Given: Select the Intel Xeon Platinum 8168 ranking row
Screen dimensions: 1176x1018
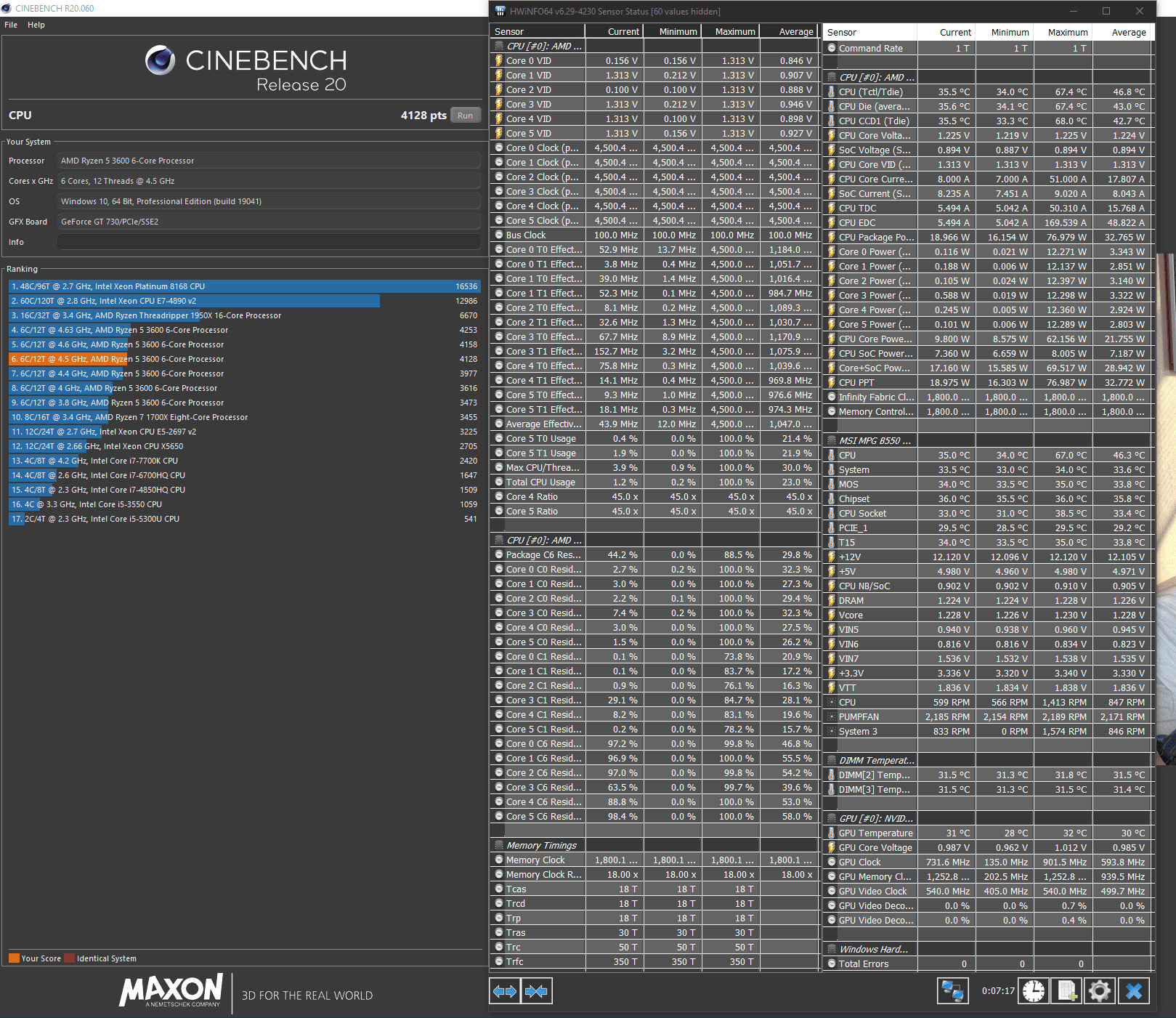Looking at the screenshot, I should tap(244, 286).
